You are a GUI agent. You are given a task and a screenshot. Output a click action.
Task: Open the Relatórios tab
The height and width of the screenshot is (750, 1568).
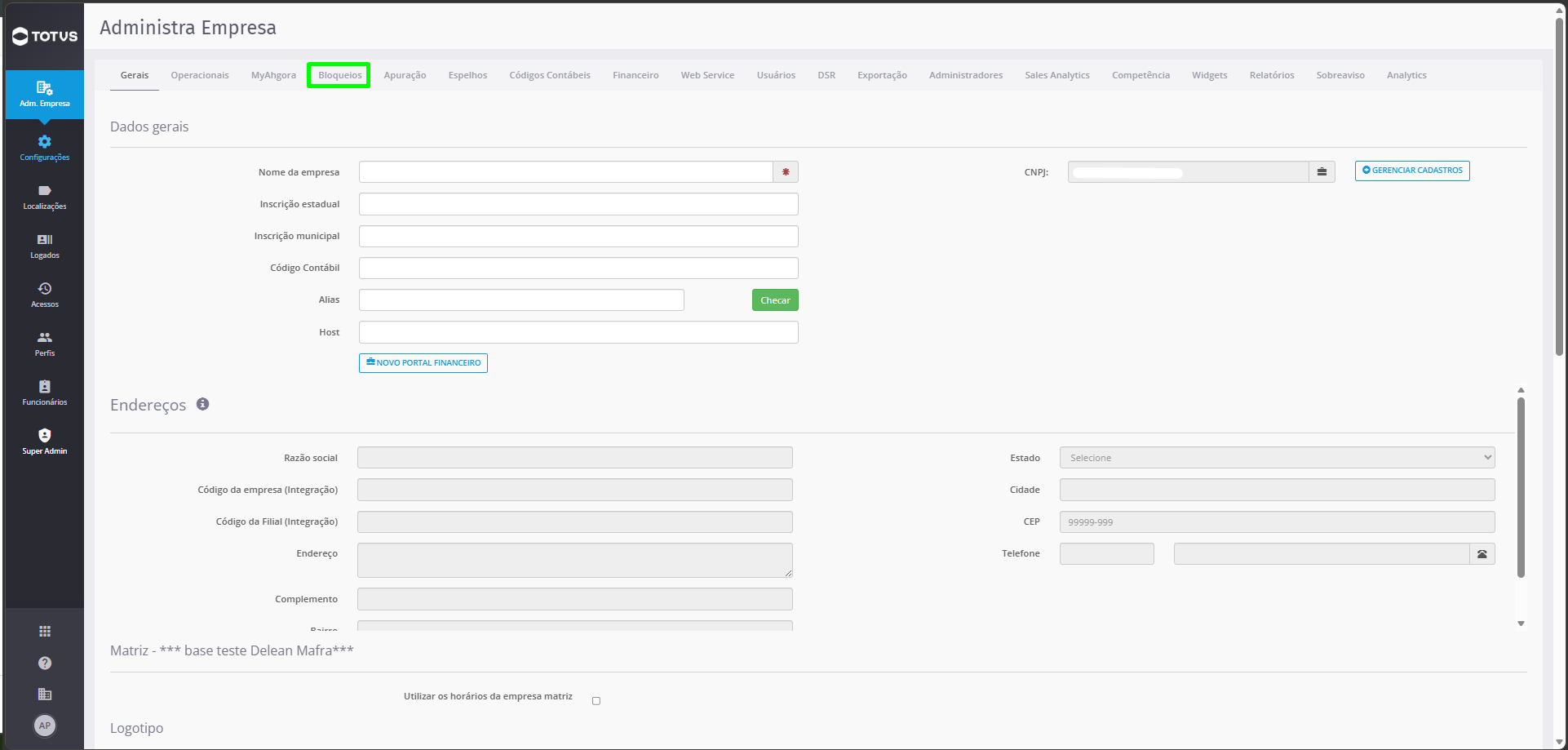tap(1272, 75)
